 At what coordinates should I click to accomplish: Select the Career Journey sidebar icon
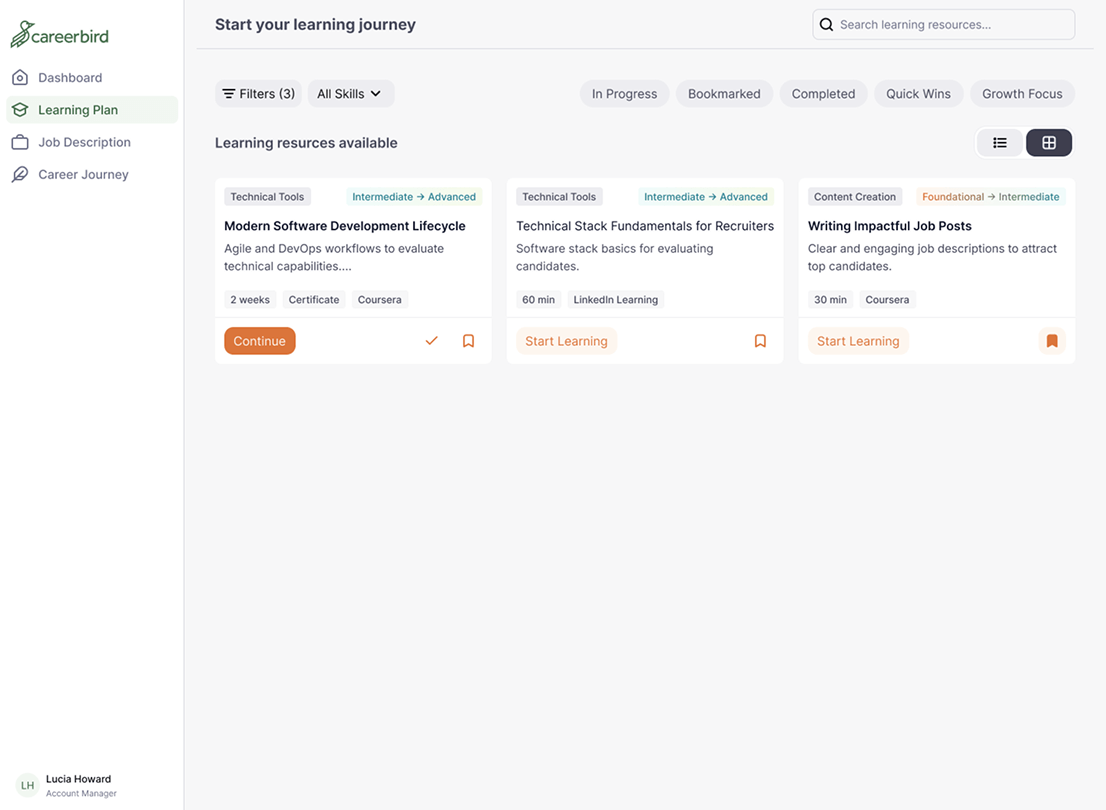click(19, 174)
